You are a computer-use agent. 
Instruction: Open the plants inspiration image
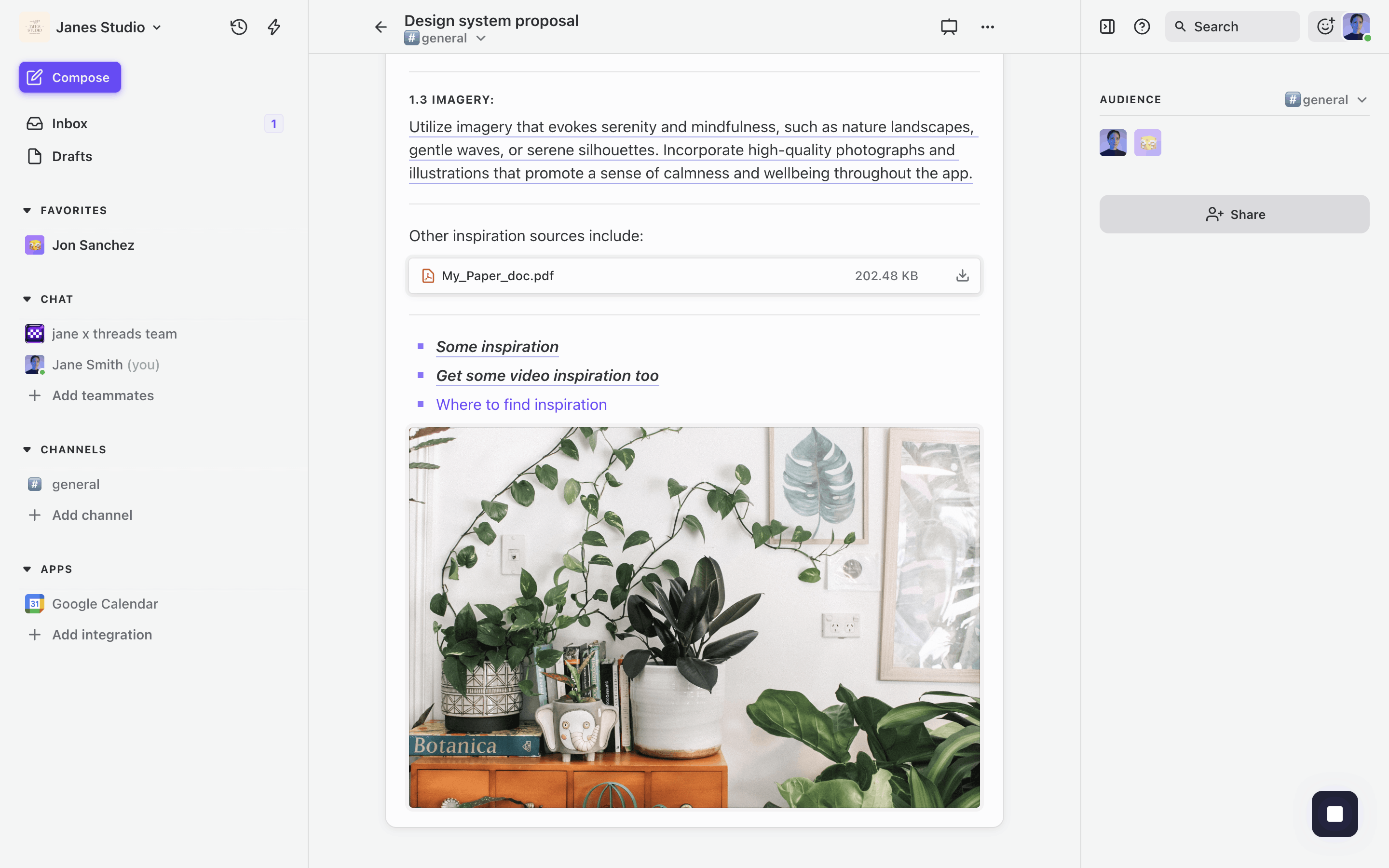point(694,617)
